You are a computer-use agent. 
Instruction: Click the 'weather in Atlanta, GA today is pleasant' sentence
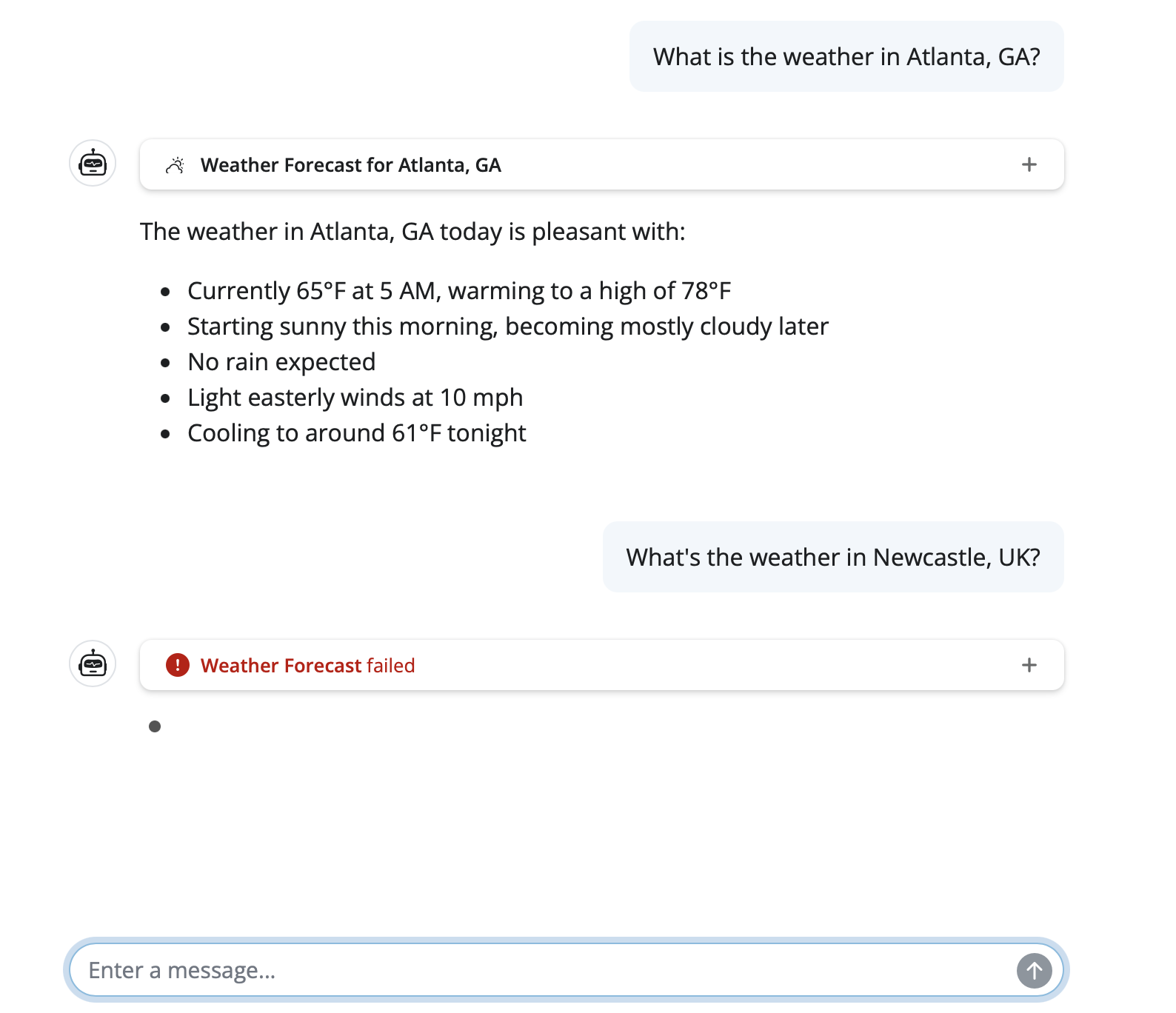tap(412, 232)
